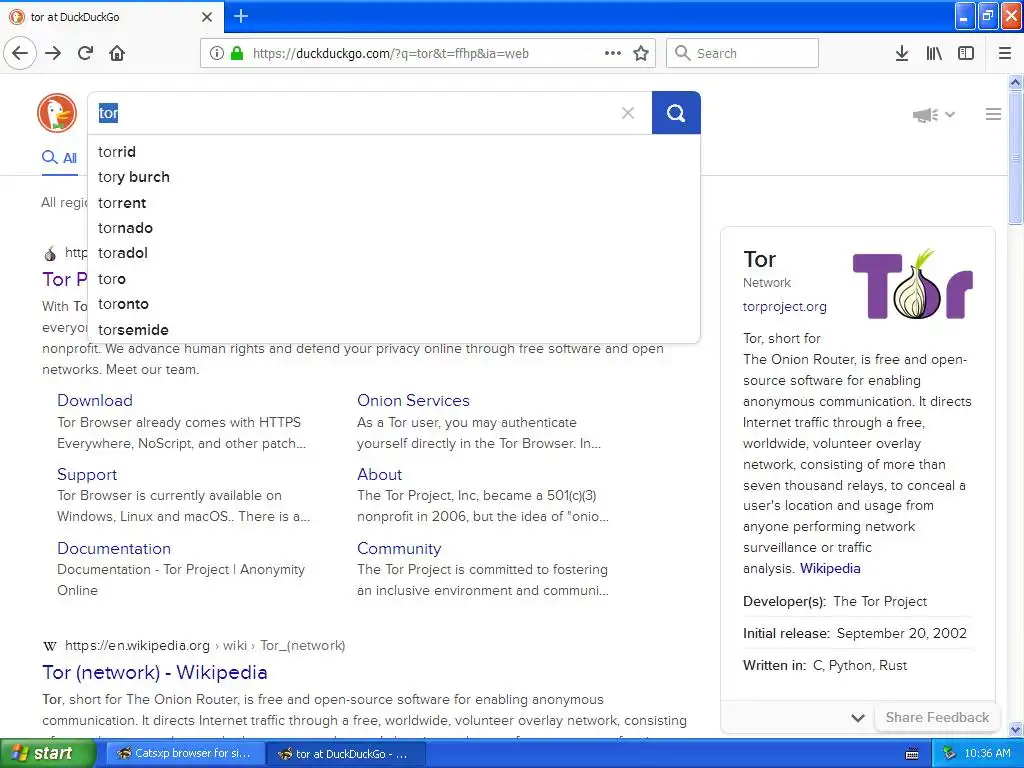
Task: Toggle the sidebar view icon
Action: pyautogui.click(x=966, y=53)
